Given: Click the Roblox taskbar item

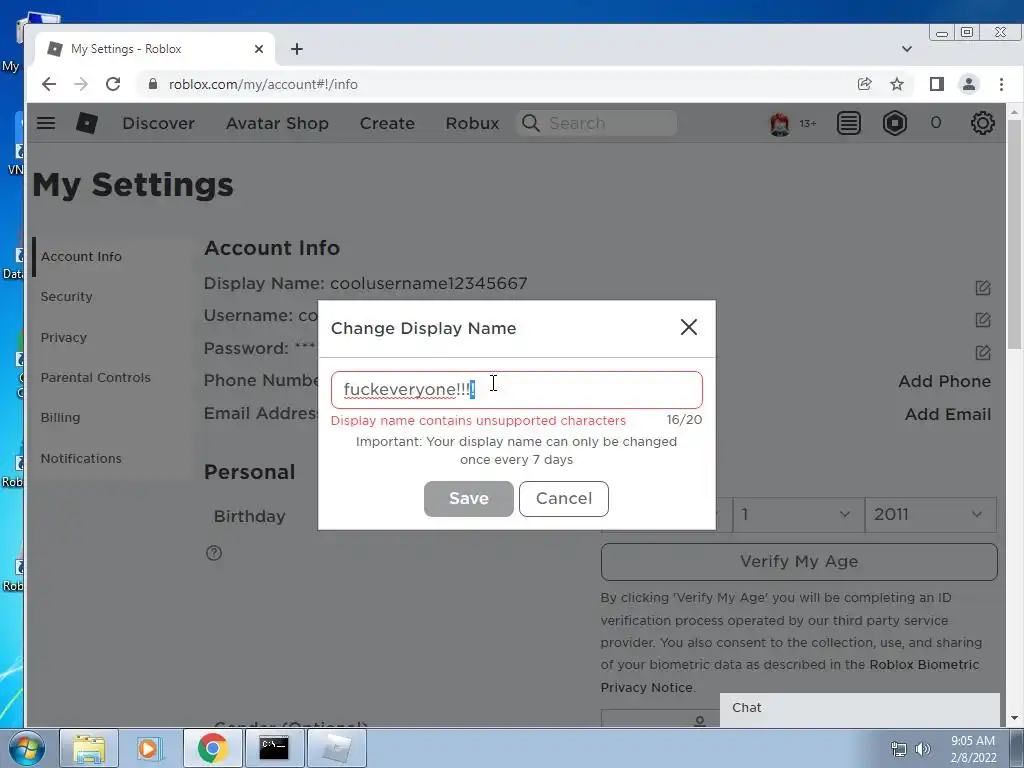Looking at the screenshot, I should [x=336, y=748].
